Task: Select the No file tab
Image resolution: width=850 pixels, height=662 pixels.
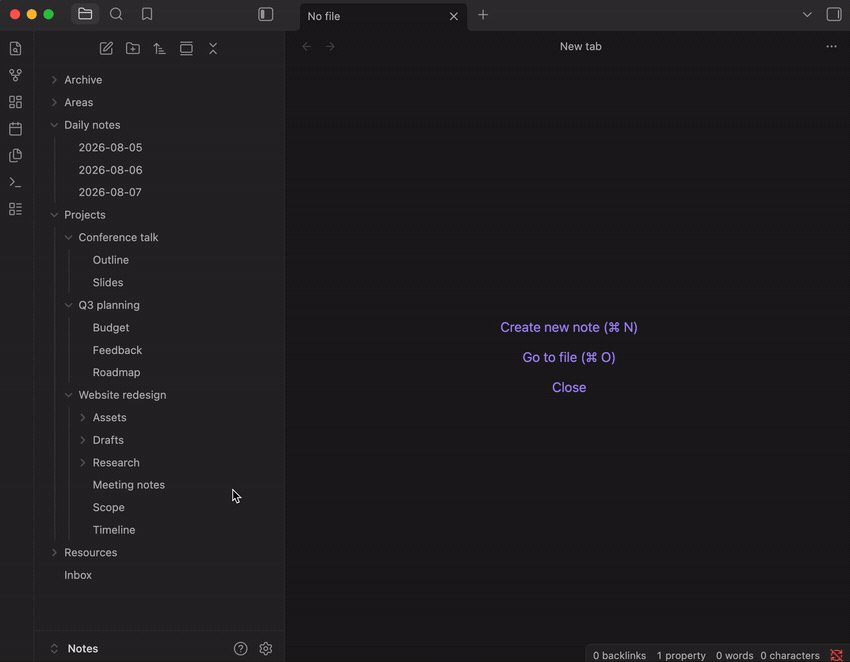Action: (x=383, y=16)
